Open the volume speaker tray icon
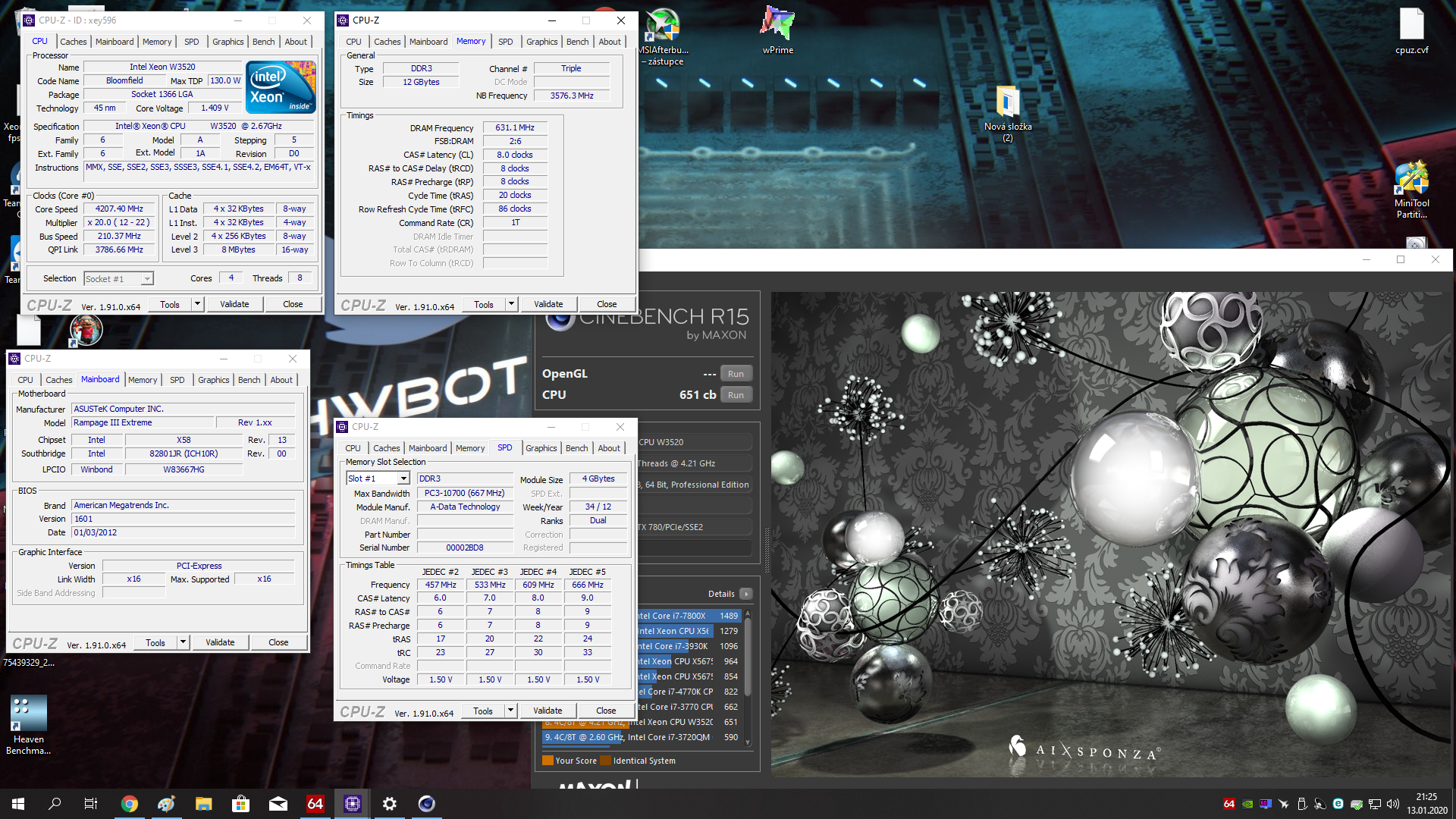The height and width of the screenshot is (819, 1456). pyautogui.click(x=1393, y=804)
